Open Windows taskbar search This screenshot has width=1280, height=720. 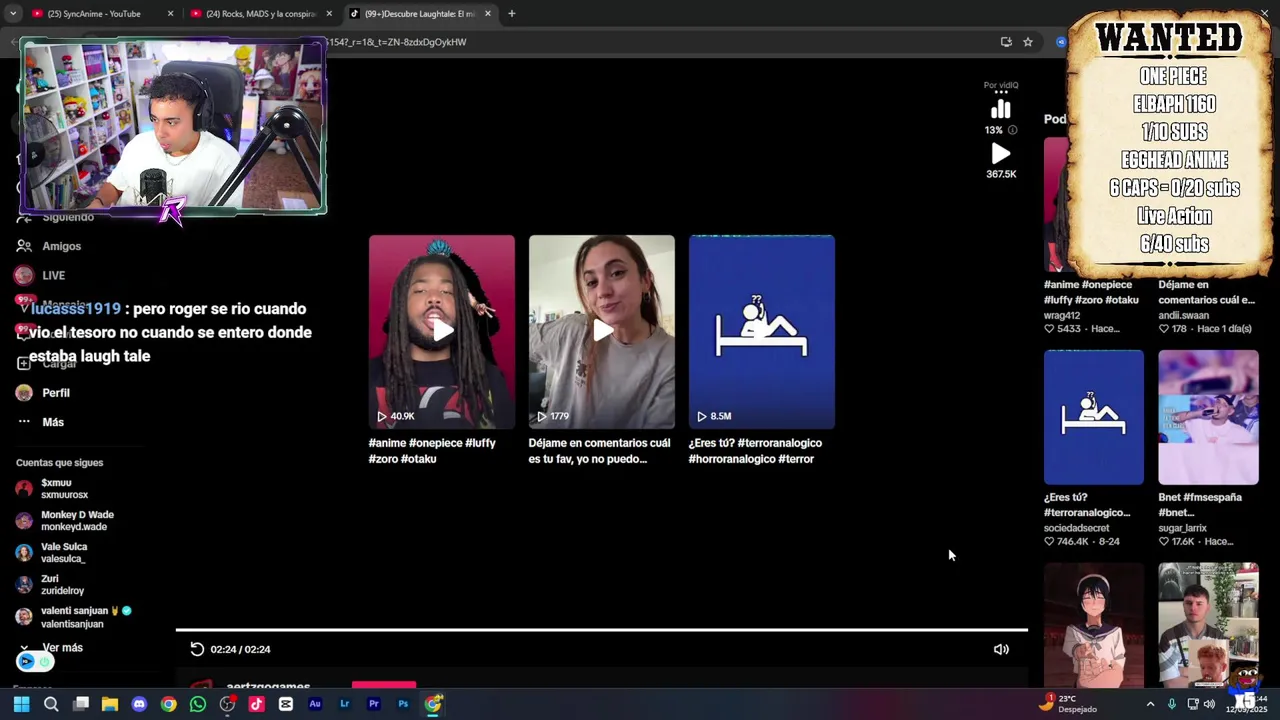coord(51,704)
